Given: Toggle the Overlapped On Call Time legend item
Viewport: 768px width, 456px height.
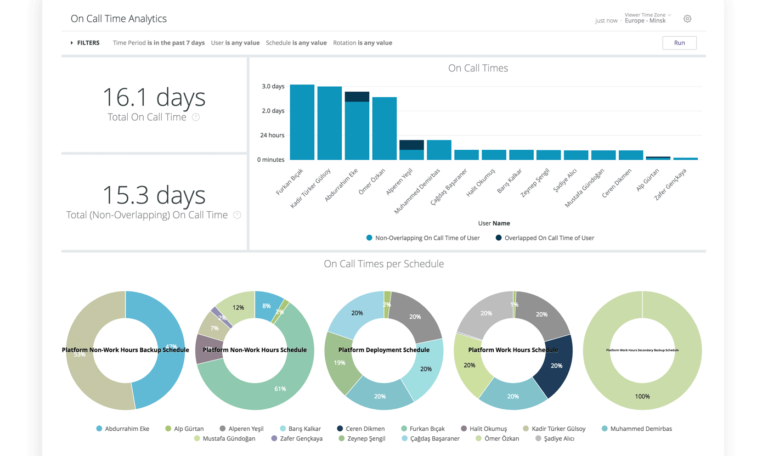Looking at the screenshot, I should [x=545, y=238].
